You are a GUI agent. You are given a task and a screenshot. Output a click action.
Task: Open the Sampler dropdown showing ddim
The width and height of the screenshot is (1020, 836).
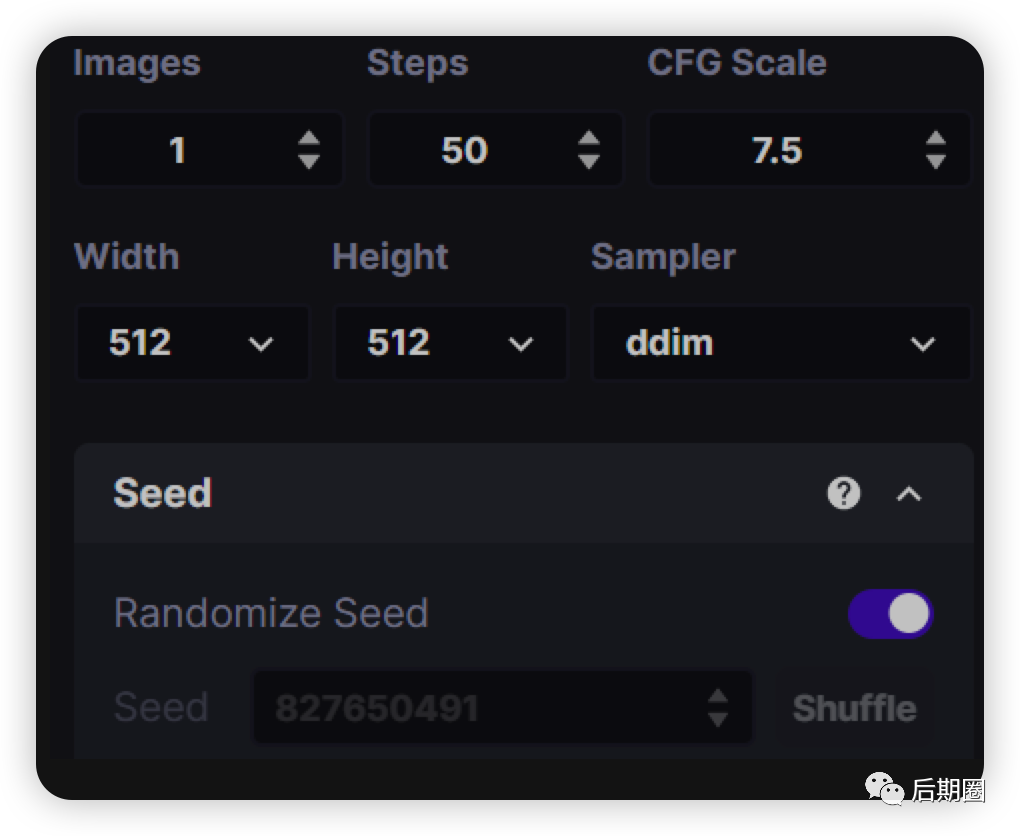click(x=780, y=344)
